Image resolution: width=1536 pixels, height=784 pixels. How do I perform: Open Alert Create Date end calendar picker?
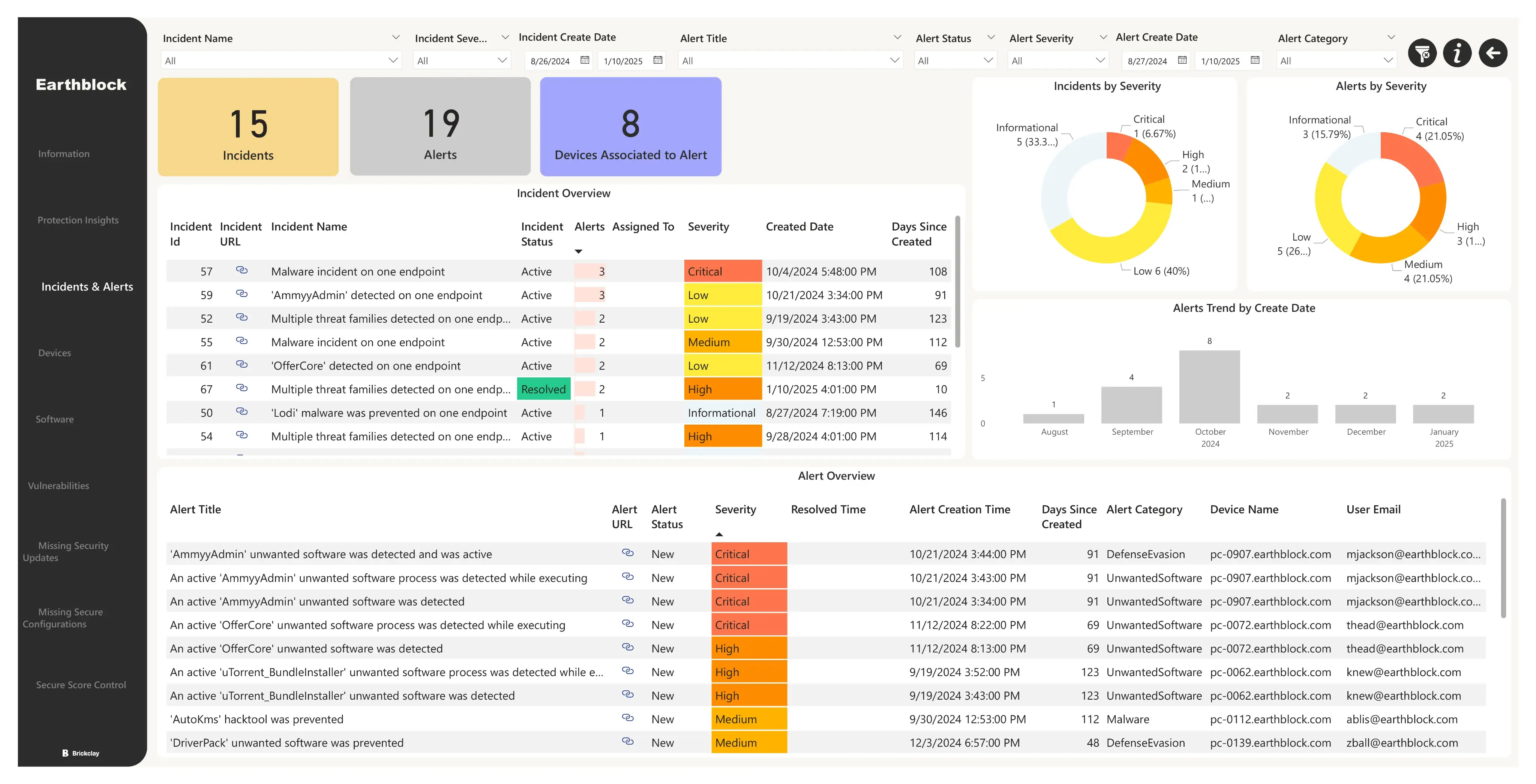[x=1254, y=60]
